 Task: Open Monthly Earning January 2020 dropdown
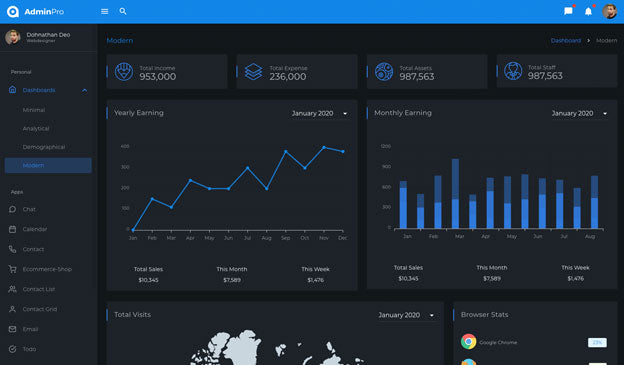[579, 113]
